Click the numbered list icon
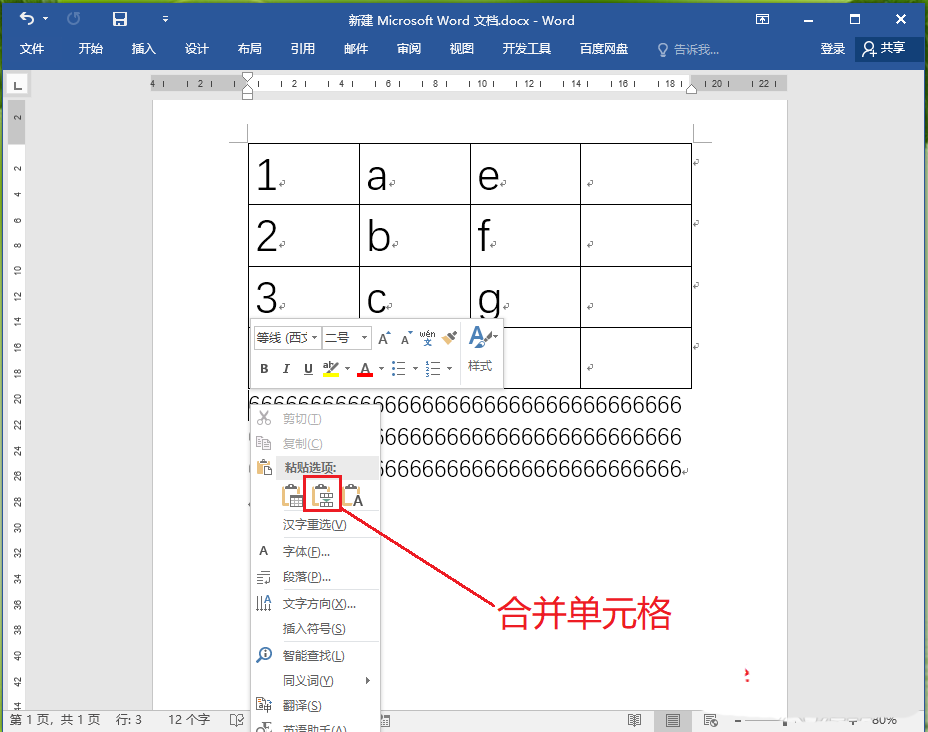Image resolution: width=928 pixels, height=732 pixels. (x=433, y=369)
